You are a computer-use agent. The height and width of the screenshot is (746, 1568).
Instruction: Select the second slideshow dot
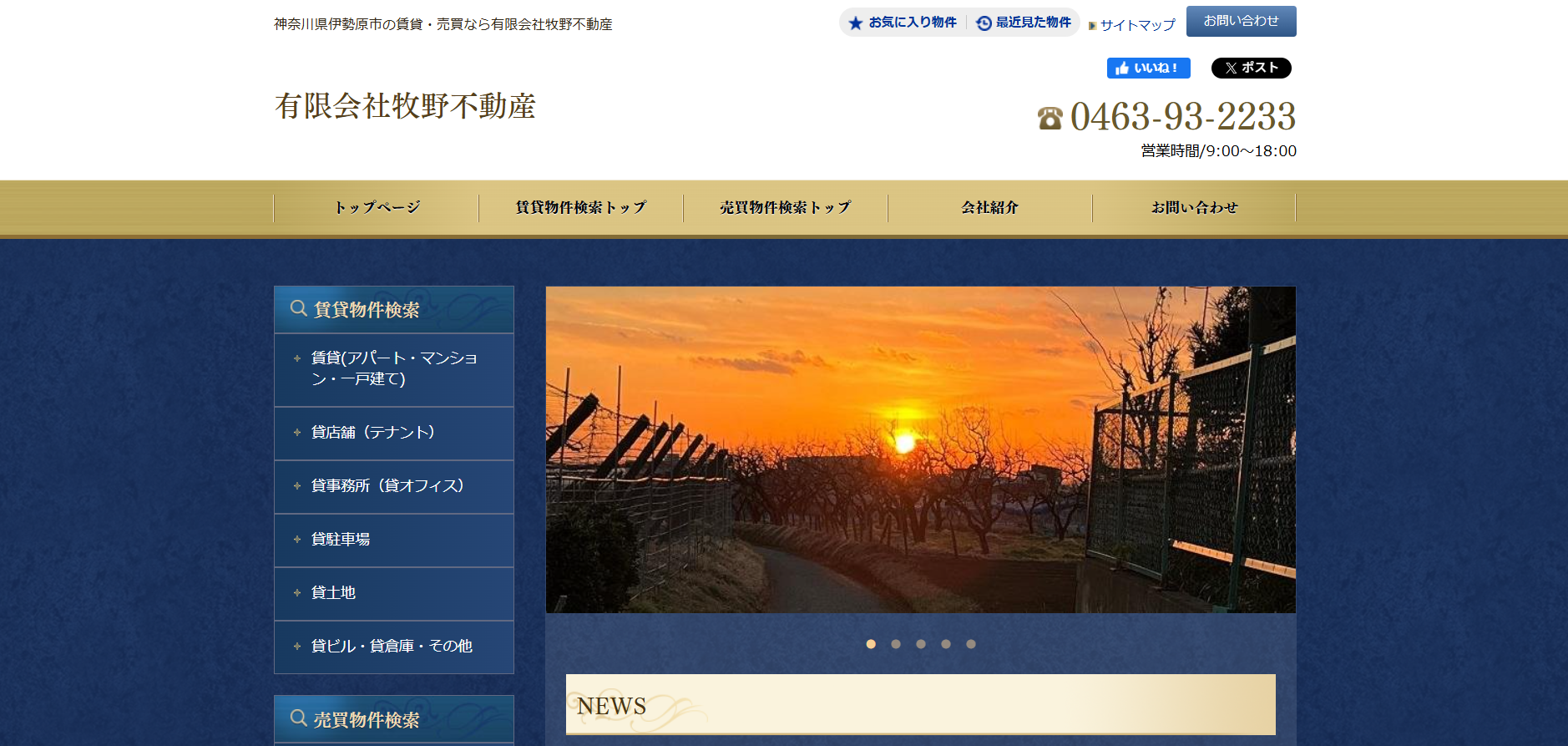[896, 644]
